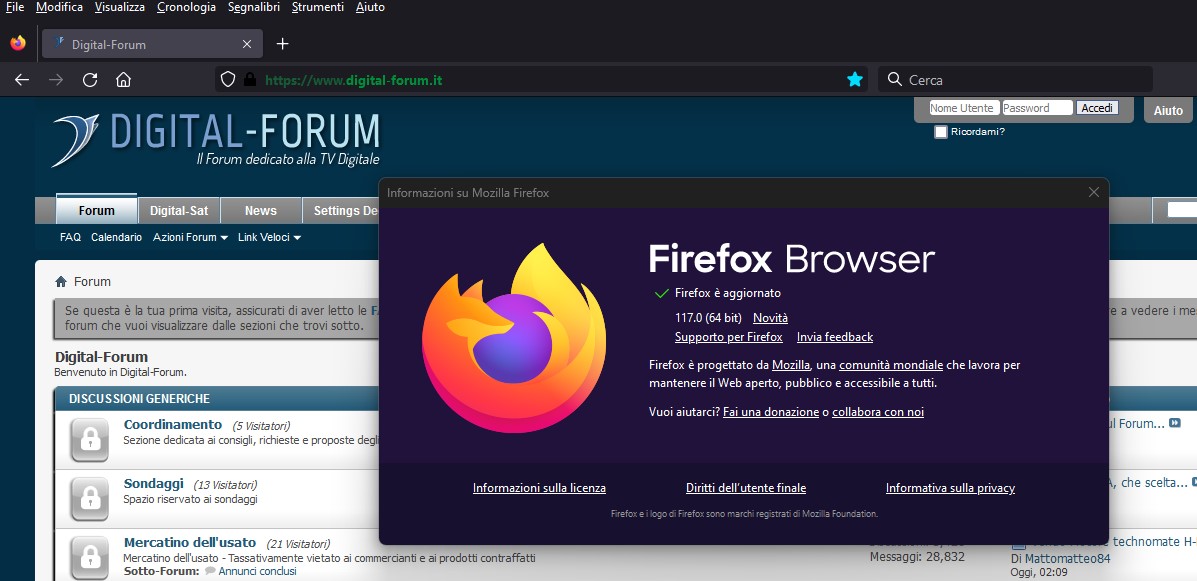This screenshot has height=581, width=1197.
Task: Close the Informazioni su Mozilla Firefox dialog
Action: [x=1093, y=192]
